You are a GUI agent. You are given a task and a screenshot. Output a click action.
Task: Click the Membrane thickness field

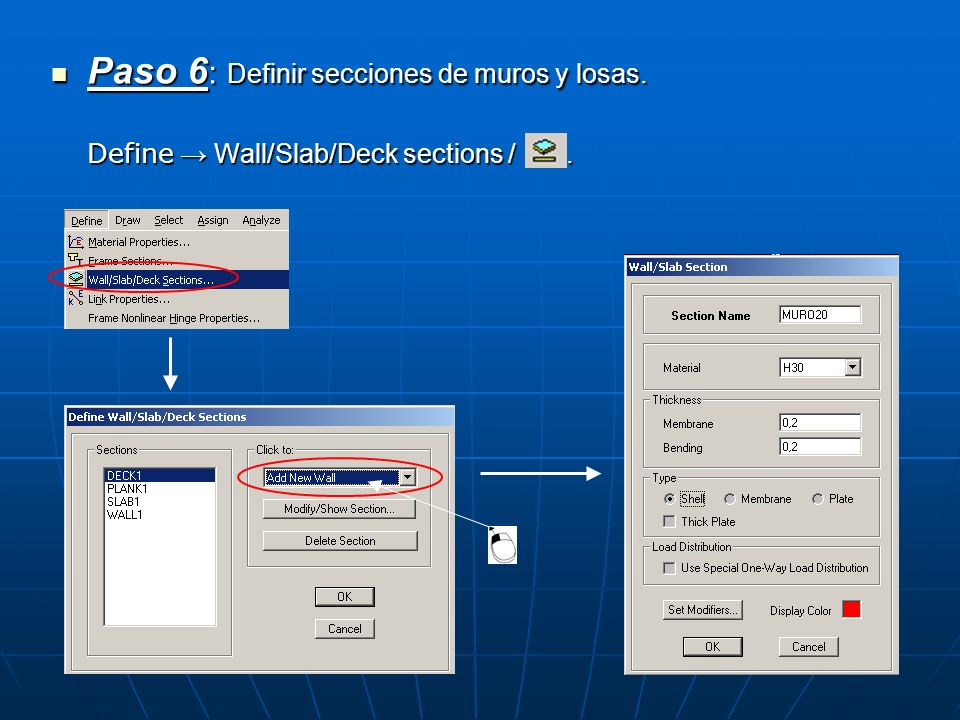[x=820, y=422]
